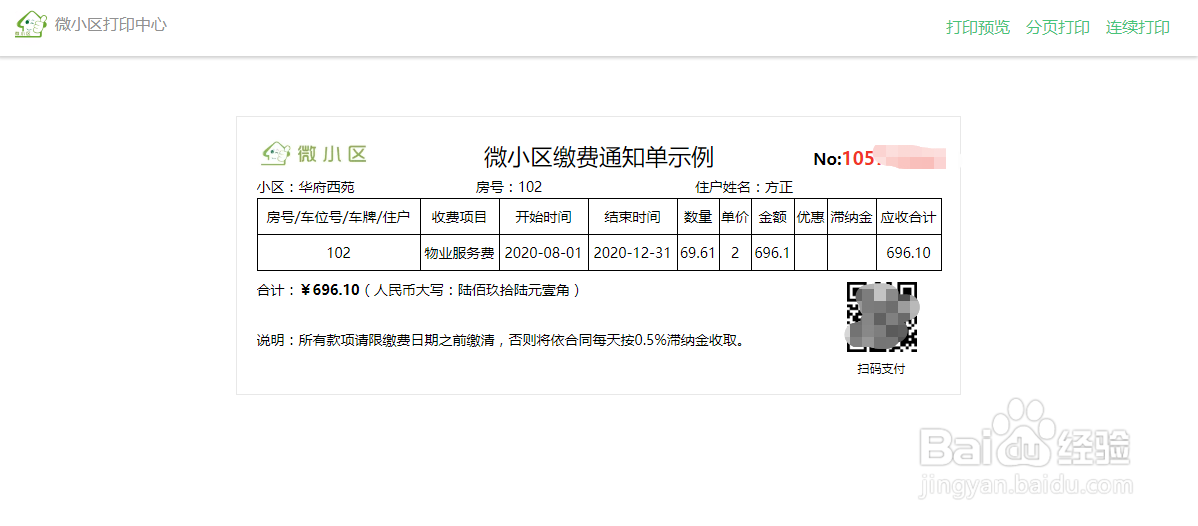Select the 102 cell in the table row
This screenshot has width=1198, height=526.
338,252
